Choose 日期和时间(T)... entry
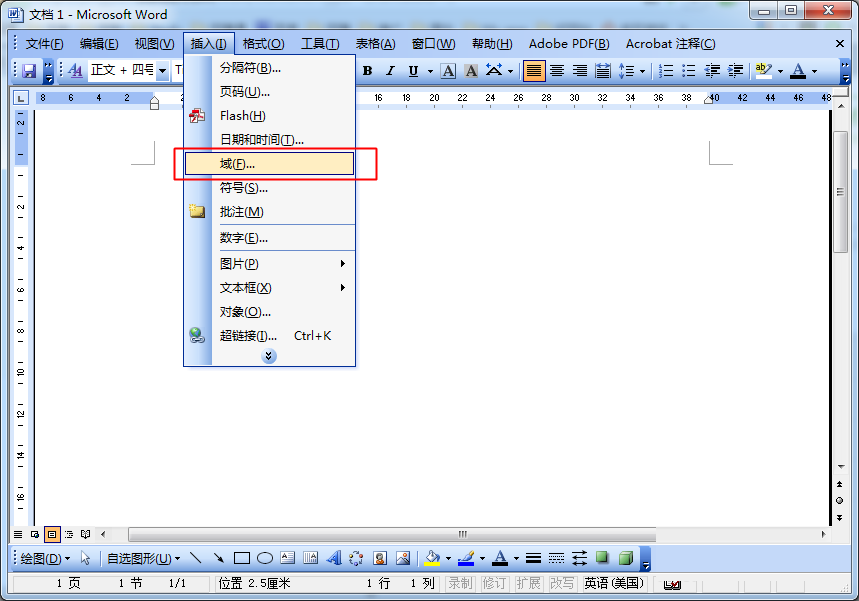Screen dimensions: 859x601 tap(270, 140)
